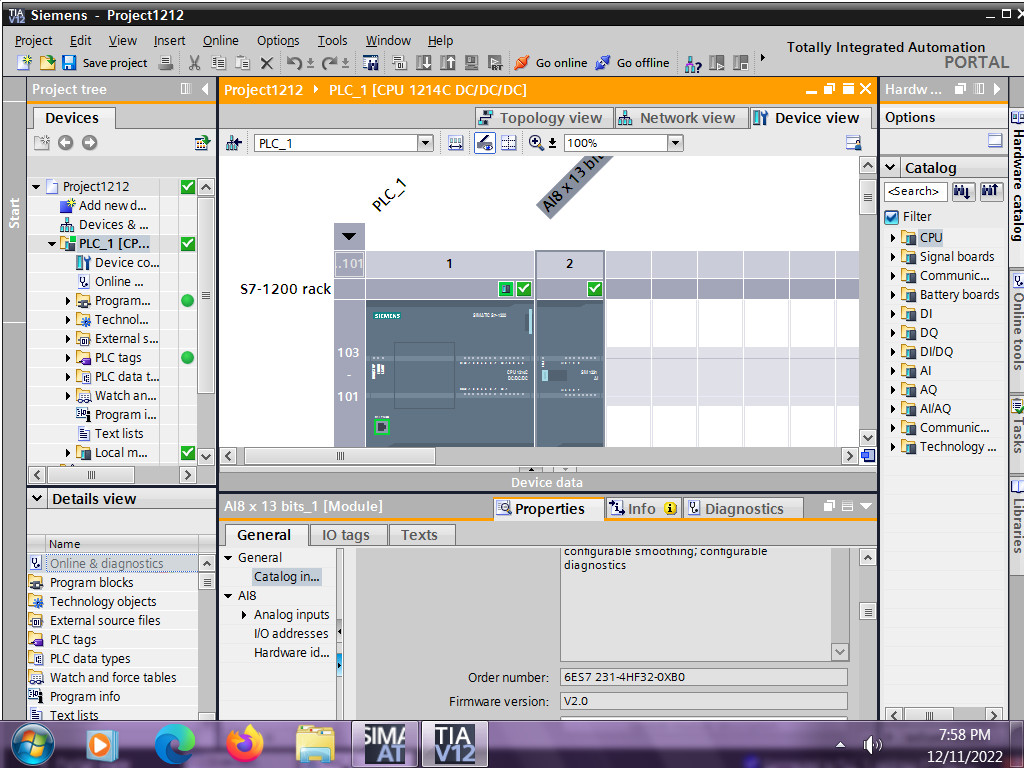Click the Order number field
Image resolution: width=1024 pixels, height=768 pixels.
pyautogui.click(x=704, y=677)
